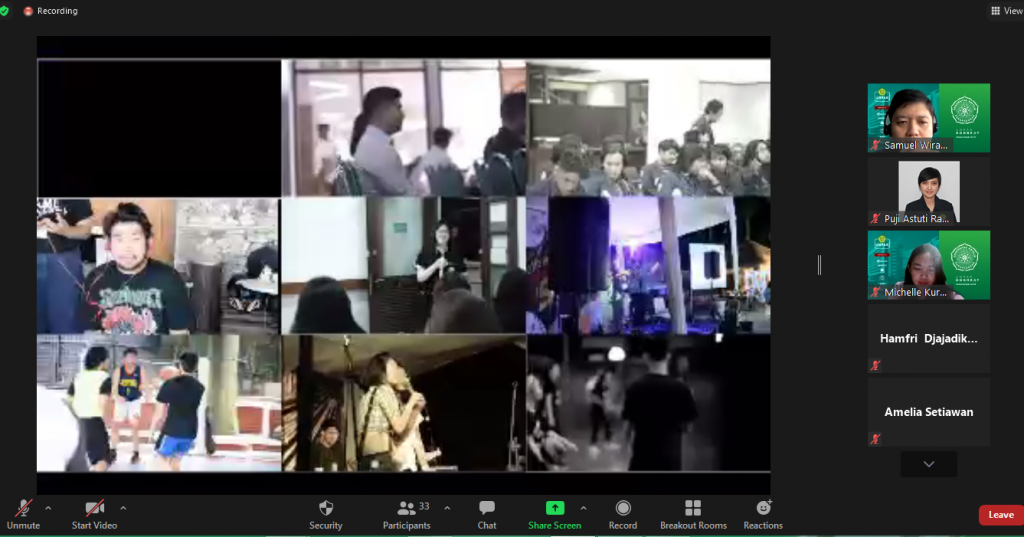The image size is (1024, 537).
Task: Select Amelia Setiawan's participant tile
Action: 928,412
